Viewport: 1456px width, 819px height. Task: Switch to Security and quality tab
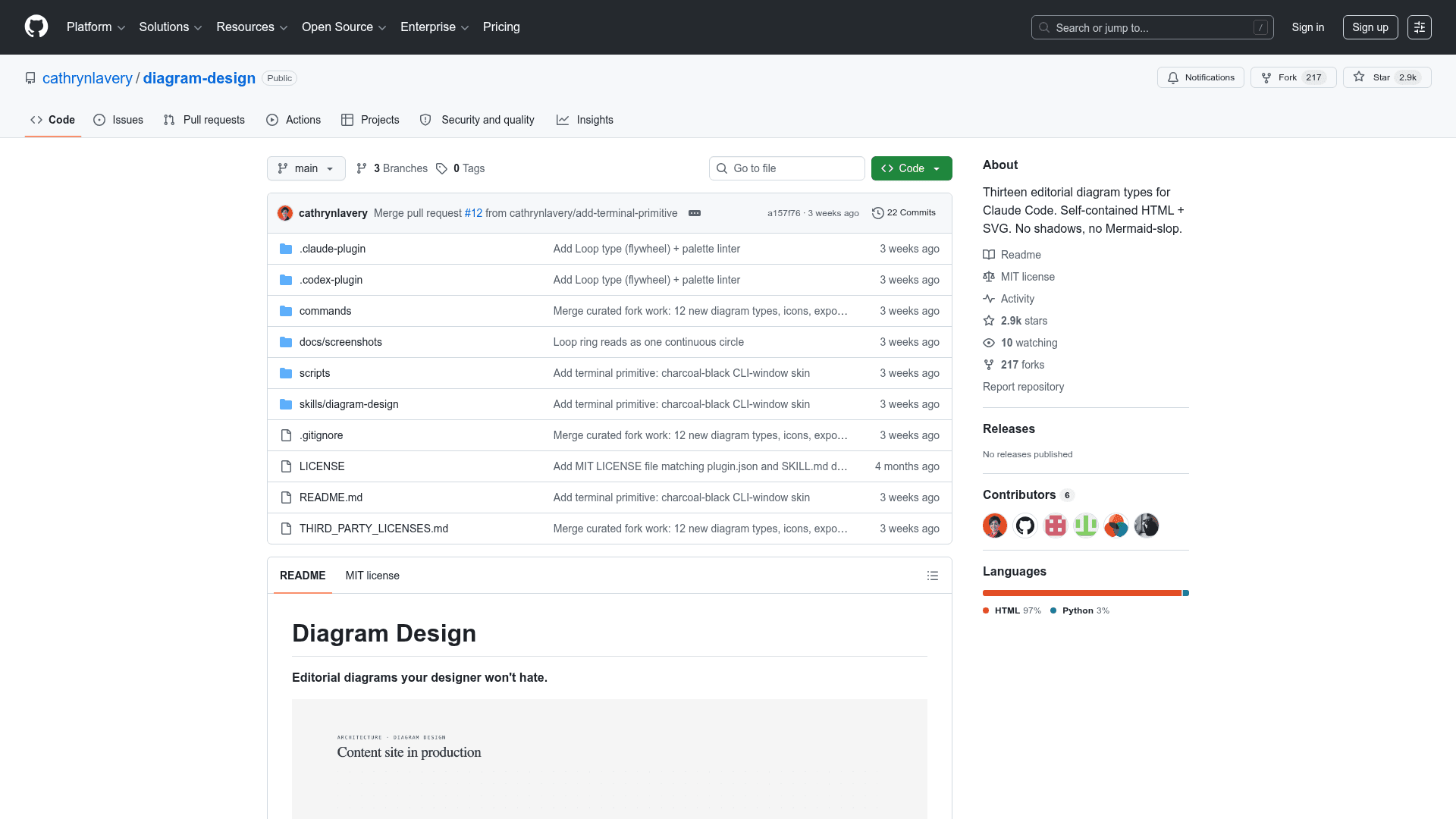477,120
